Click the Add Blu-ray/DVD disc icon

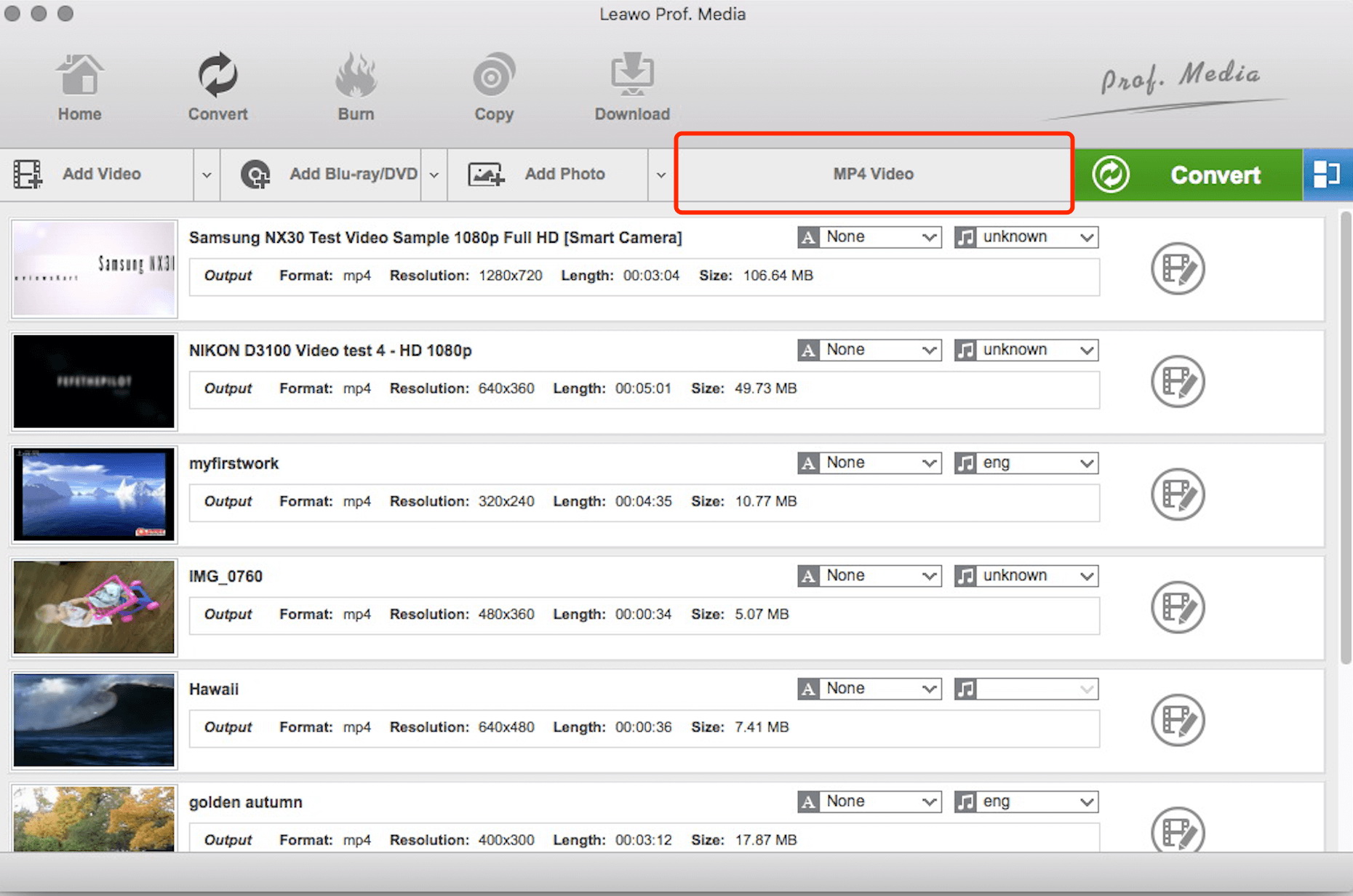pos(255,175)
